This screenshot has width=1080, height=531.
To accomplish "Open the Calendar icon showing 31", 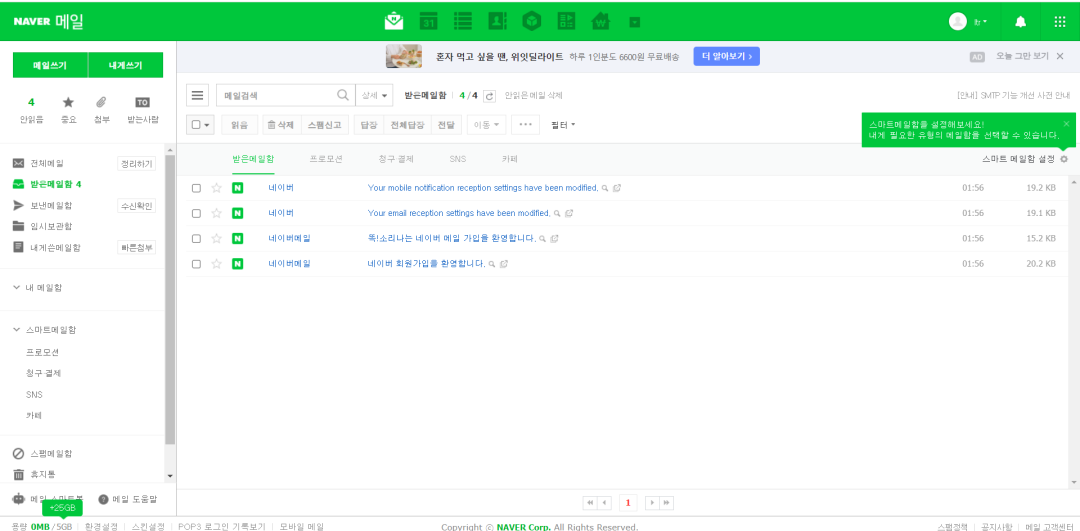I will 428,21.
